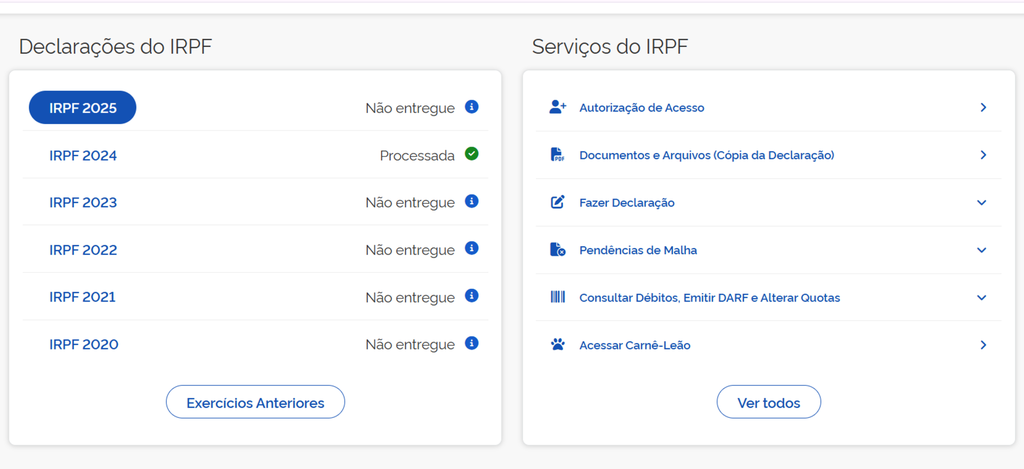Open Documentos e Arquivos (Cópia da Declaração) link
Screen dimensions: 1024x469
pos(707,155)
